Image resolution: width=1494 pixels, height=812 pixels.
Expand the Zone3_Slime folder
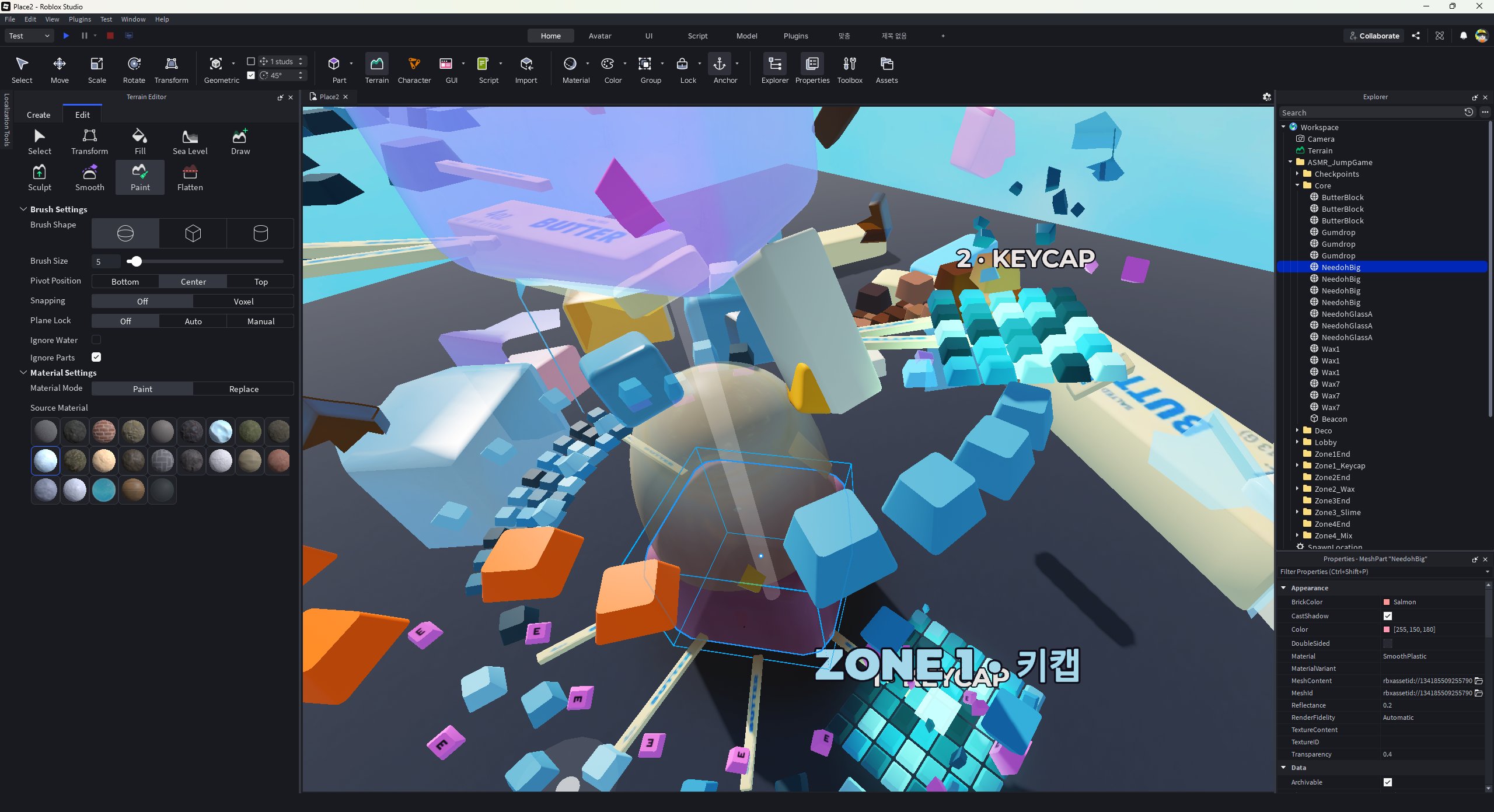coord(1297,512)
